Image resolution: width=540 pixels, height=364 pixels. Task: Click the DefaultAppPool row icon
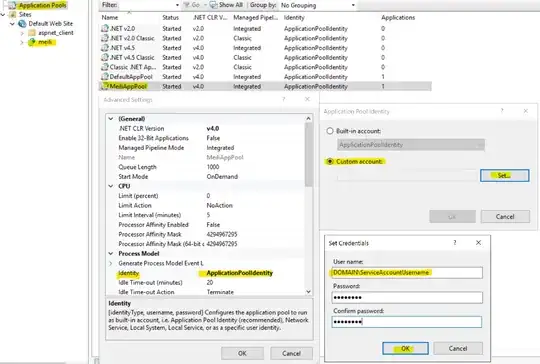pos(105,76)
